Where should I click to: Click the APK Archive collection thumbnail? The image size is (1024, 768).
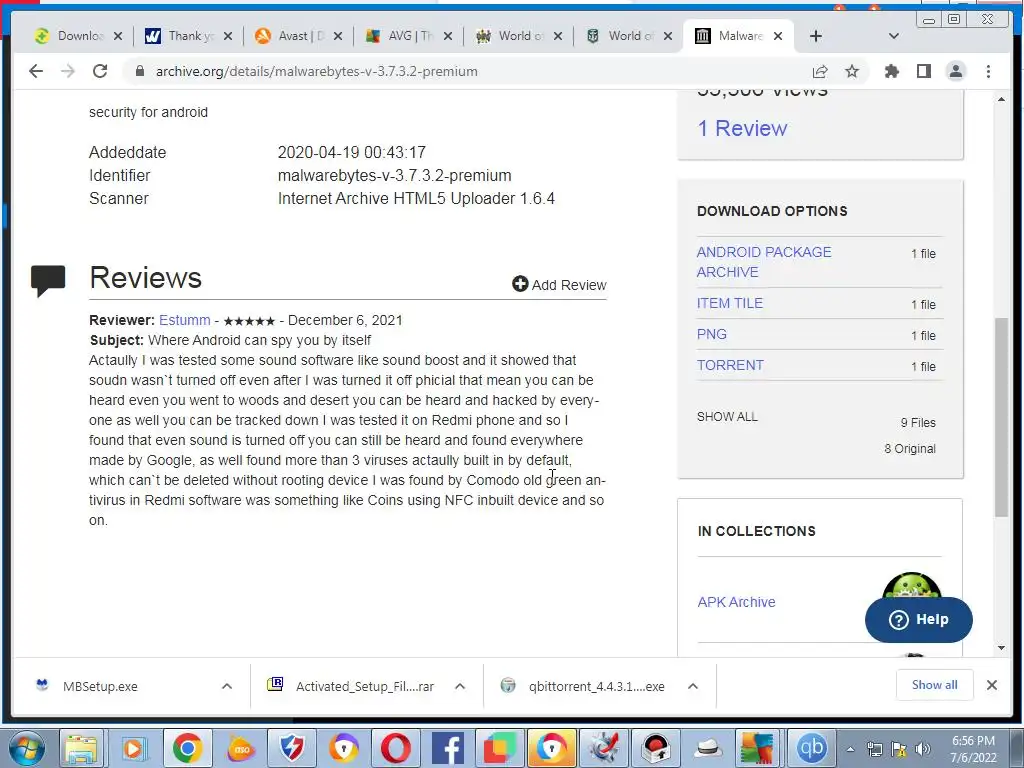click(911, 587)
